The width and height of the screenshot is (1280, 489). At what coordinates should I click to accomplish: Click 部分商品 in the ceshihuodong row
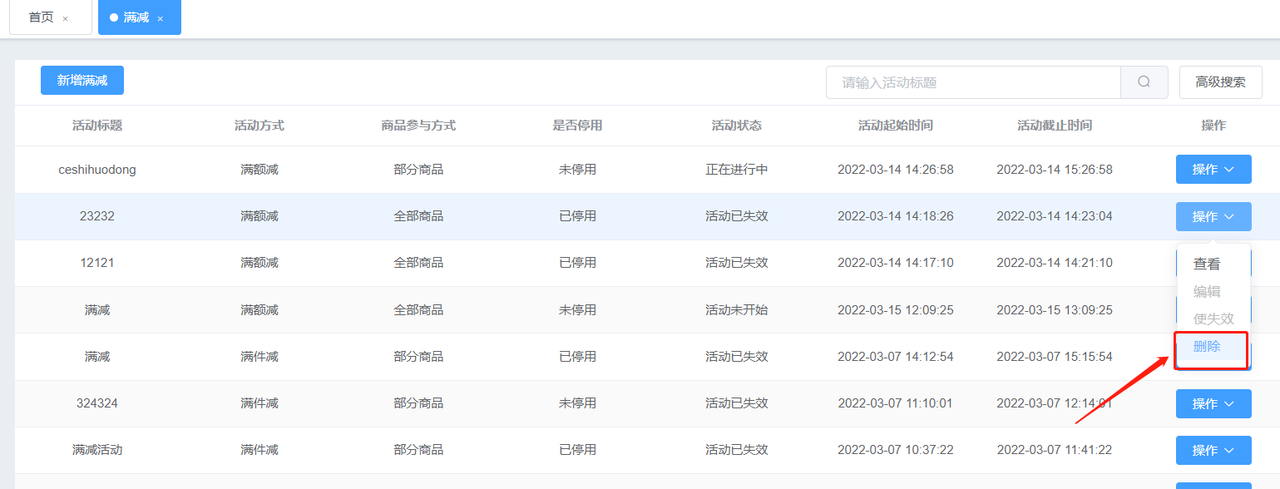418,170
